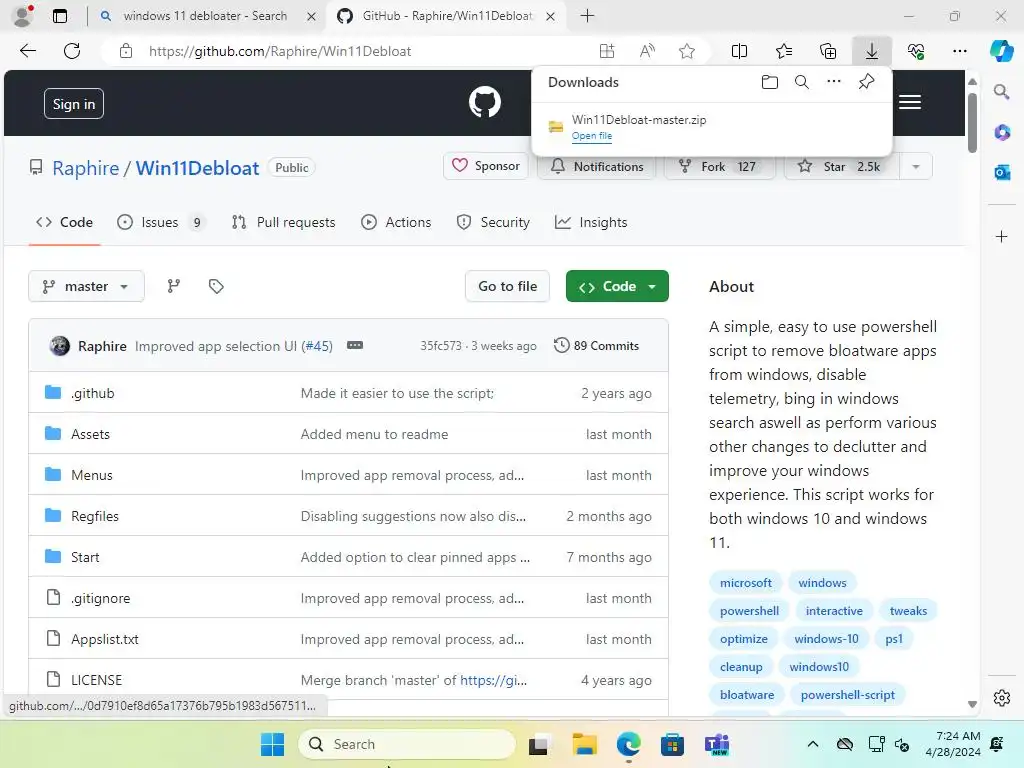Screen dimensions: 1024x768
Task: Fork the repository
Action: [720, 167]
